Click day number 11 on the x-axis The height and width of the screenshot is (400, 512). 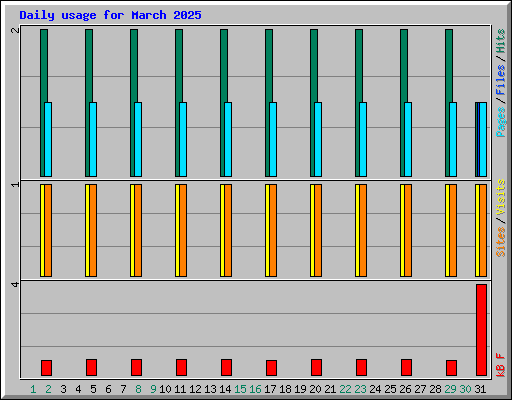(x=180, y=389)
